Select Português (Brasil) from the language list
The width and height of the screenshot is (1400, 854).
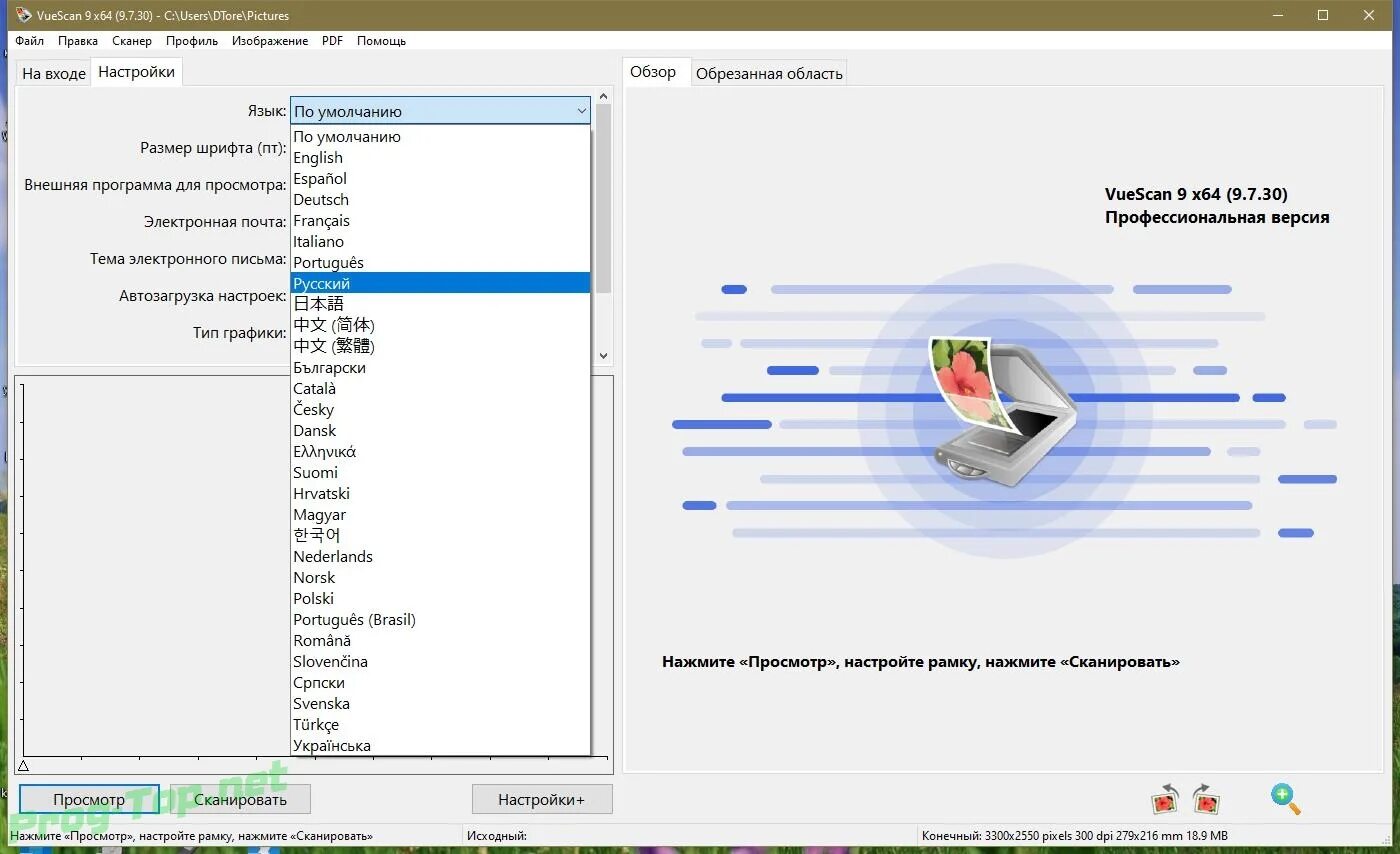pyautogui.click(x=440, y=619)
